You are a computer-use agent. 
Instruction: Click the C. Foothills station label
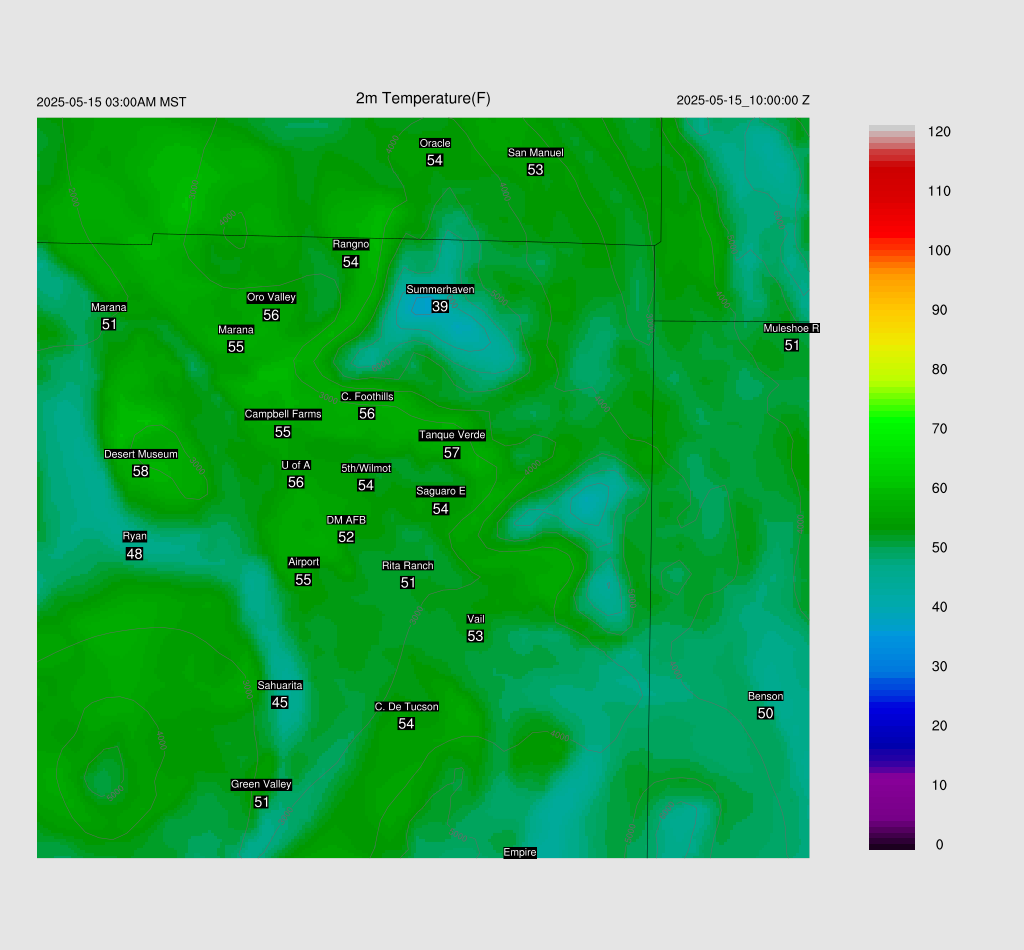click(x=367, y=396)
